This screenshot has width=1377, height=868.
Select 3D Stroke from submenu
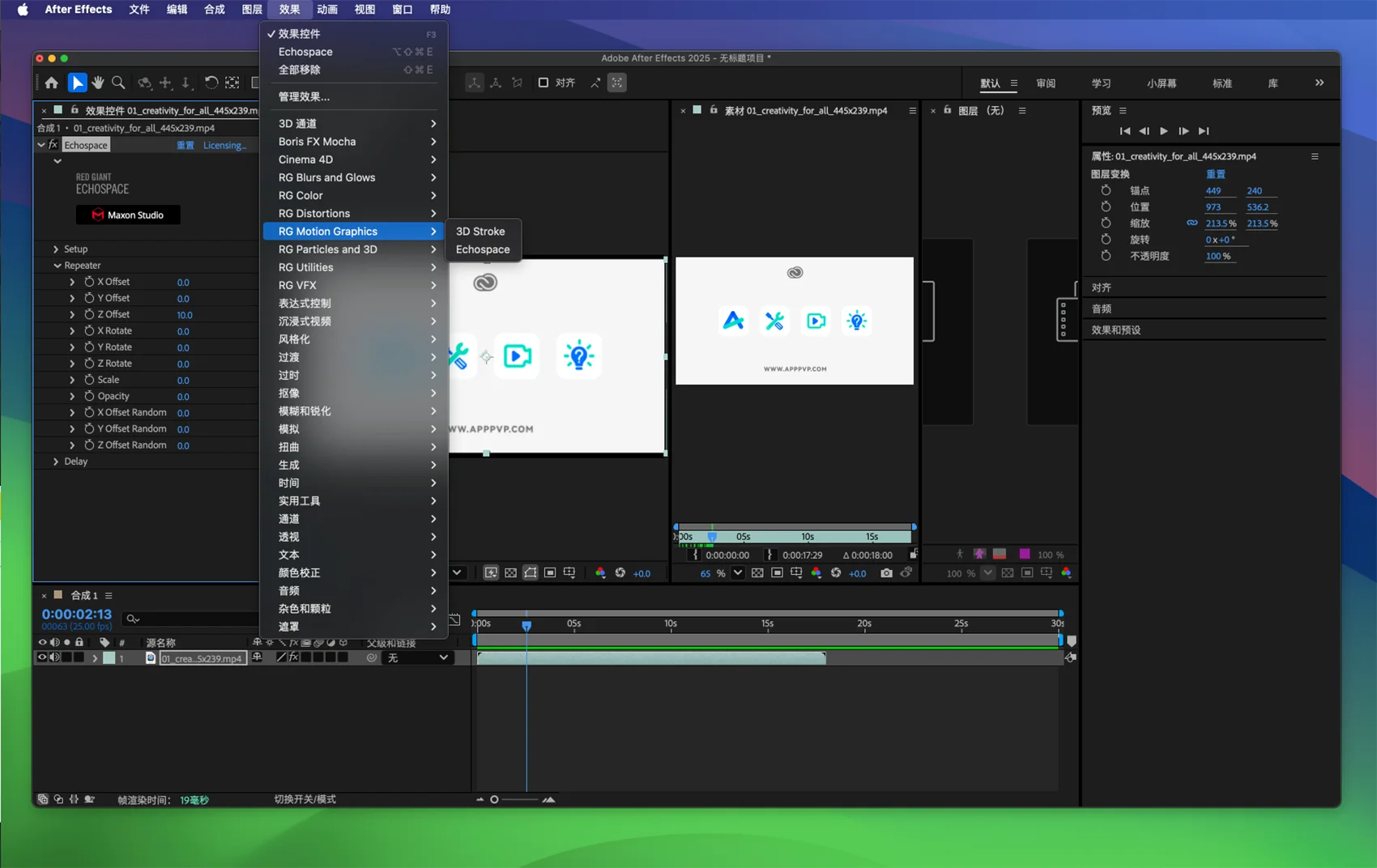click(x=480, y=232)
